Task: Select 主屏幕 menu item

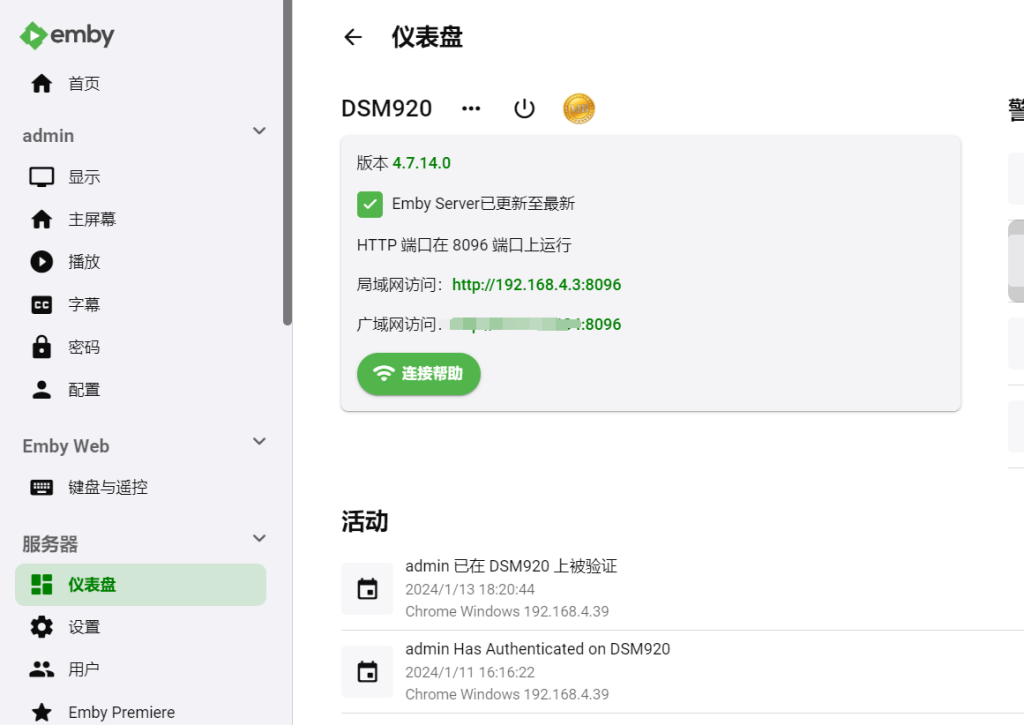Action: 140,219
